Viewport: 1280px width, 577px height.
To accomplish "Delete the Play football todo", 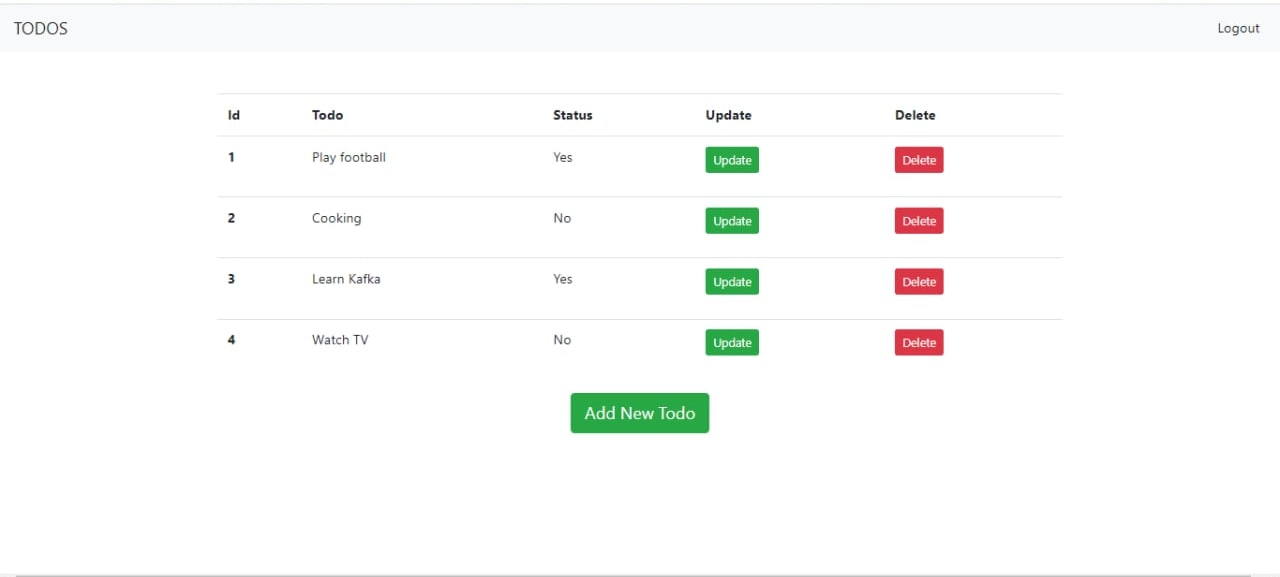I will (918, 160).
